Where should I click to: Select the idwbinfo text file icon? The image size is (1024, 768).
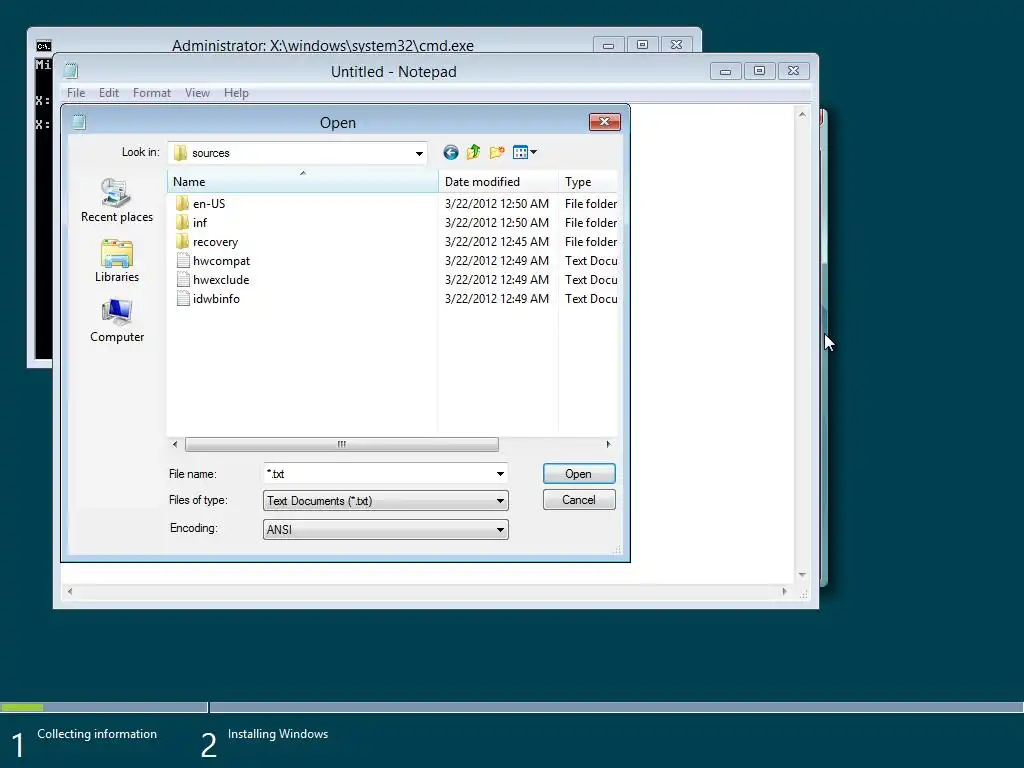tap(184, 298)
